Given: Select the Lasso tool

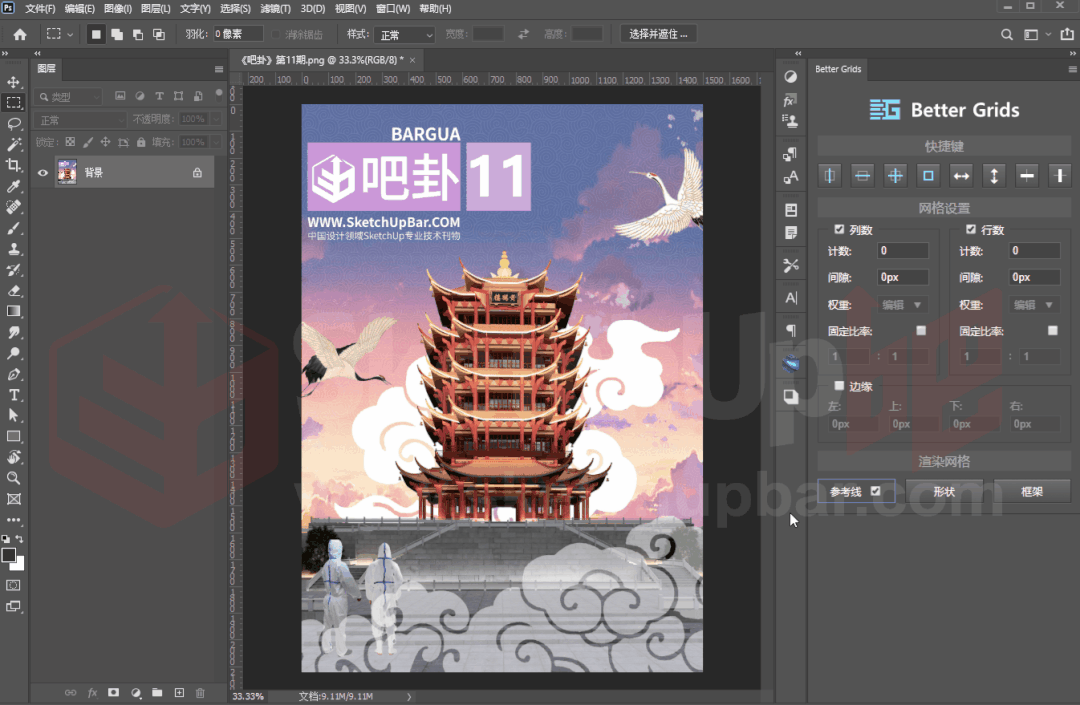Looking at the screenshot, I should (14, 124).
